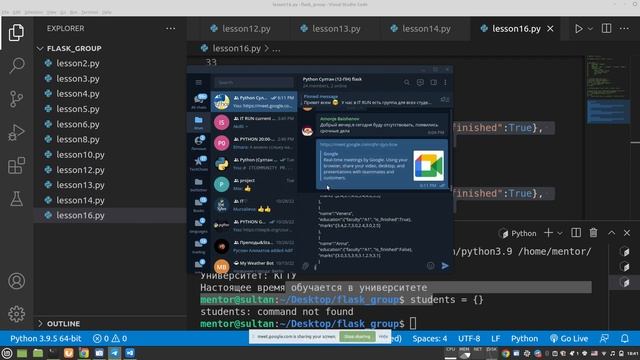Open the Linux Mint start menu

click(x=7, y=353)
